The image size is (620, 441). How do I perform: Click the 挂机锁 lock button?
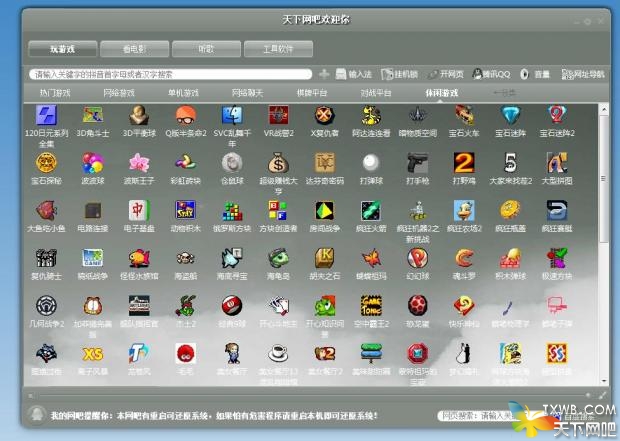point(399,74)
